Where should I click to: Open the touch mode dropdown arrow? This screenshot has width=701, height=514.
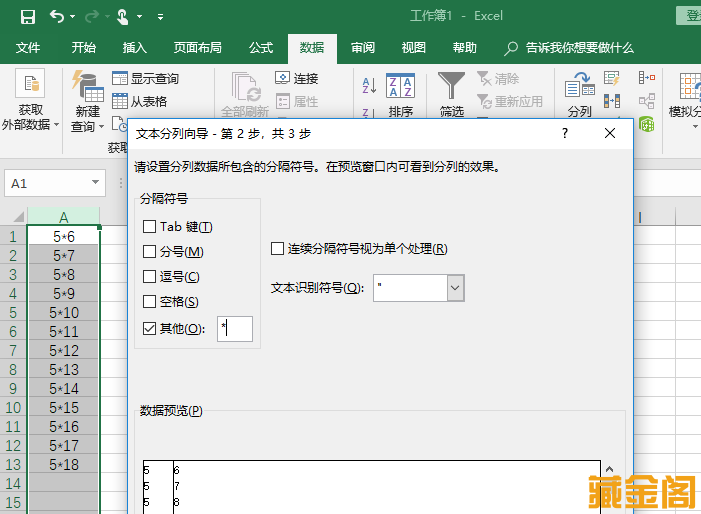(139, 17)
